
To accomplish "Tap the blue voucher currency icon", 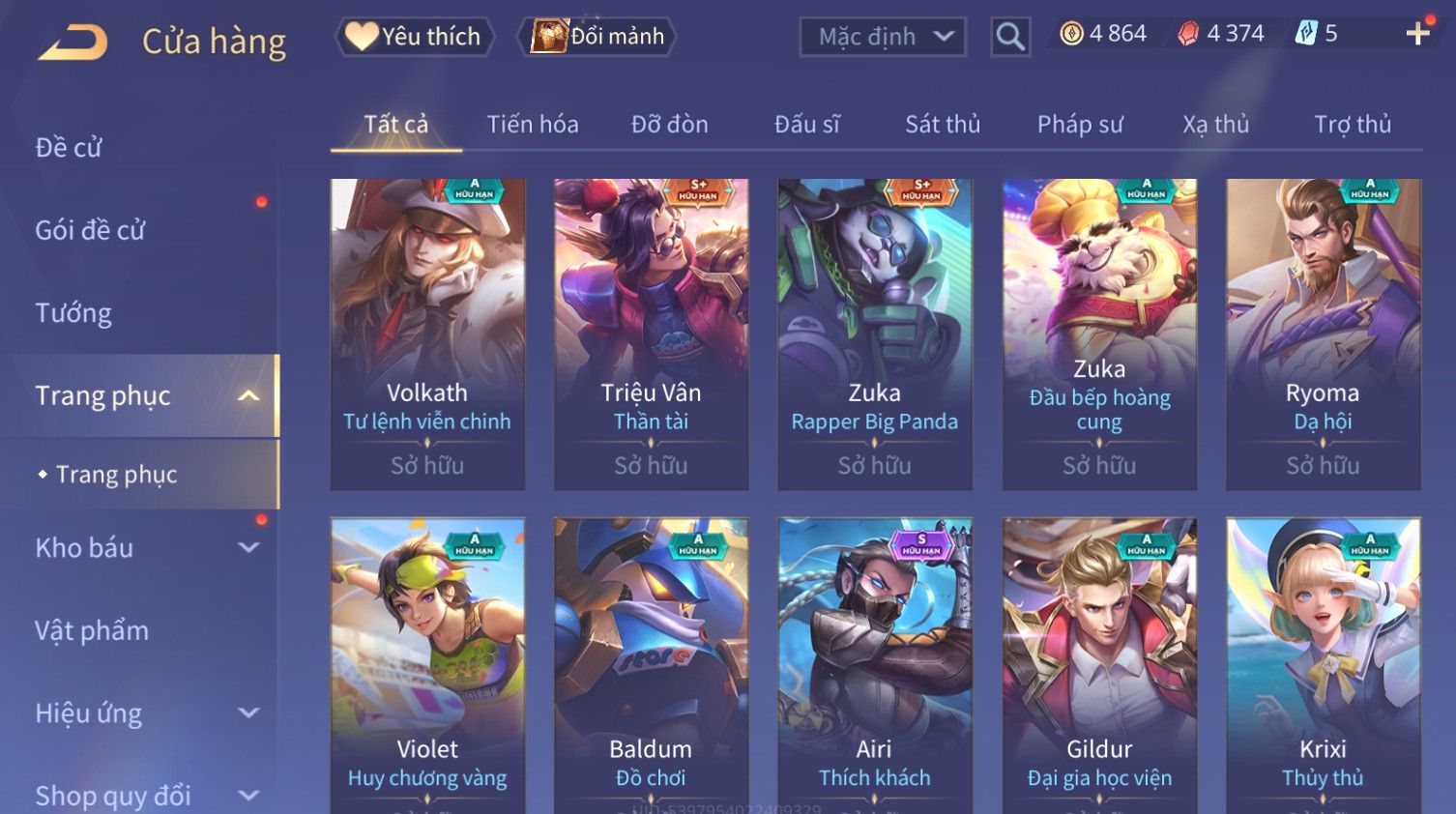I will click(1306, 34).
